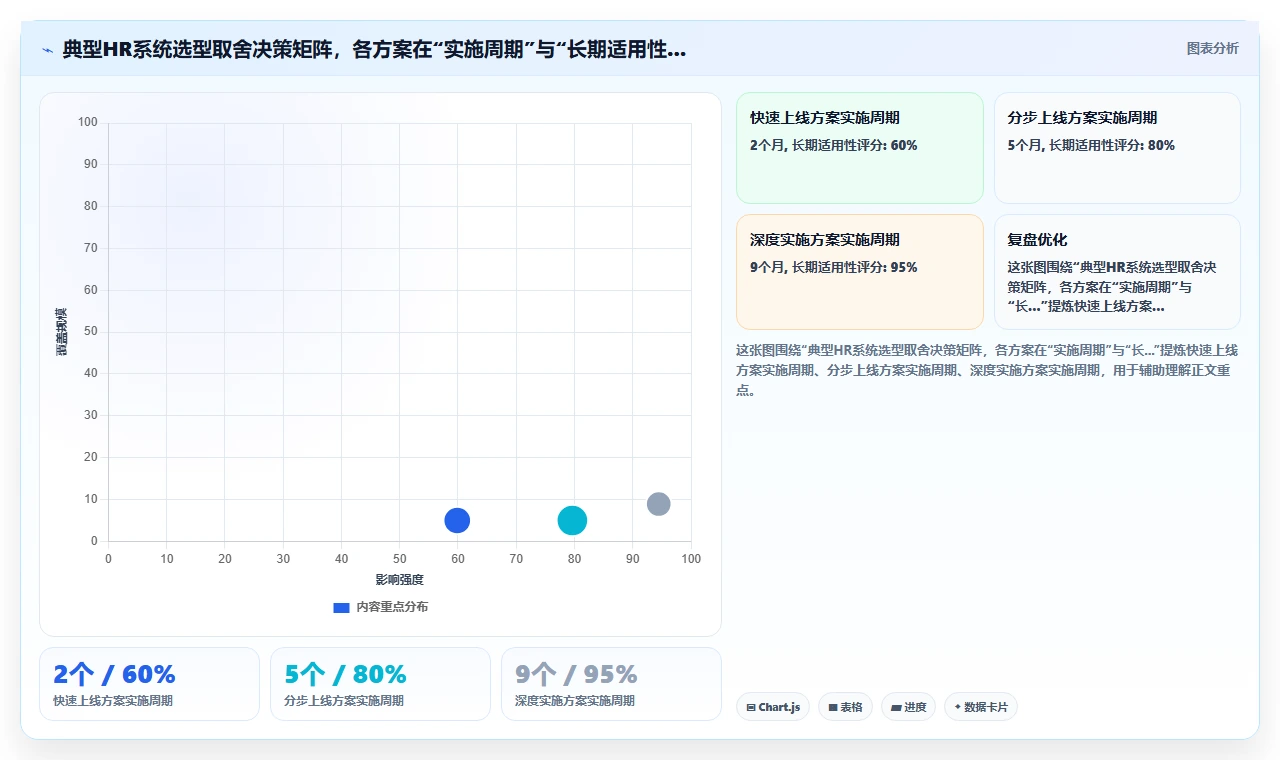Toggle the 内容重点分布 legend item
Viewport: 1280px width, 760px height.
click(x=380, y=607)
